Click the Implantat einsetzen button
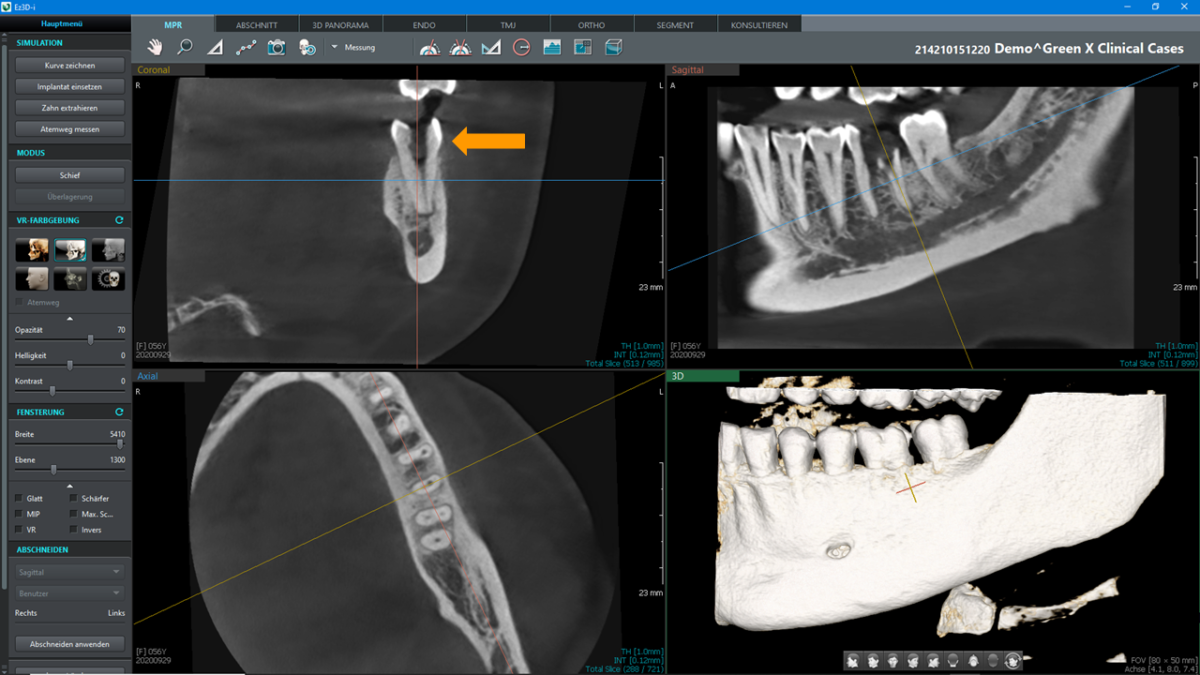Image resolution: width=1200 pixels, height=675 pixels. (70, 86)
